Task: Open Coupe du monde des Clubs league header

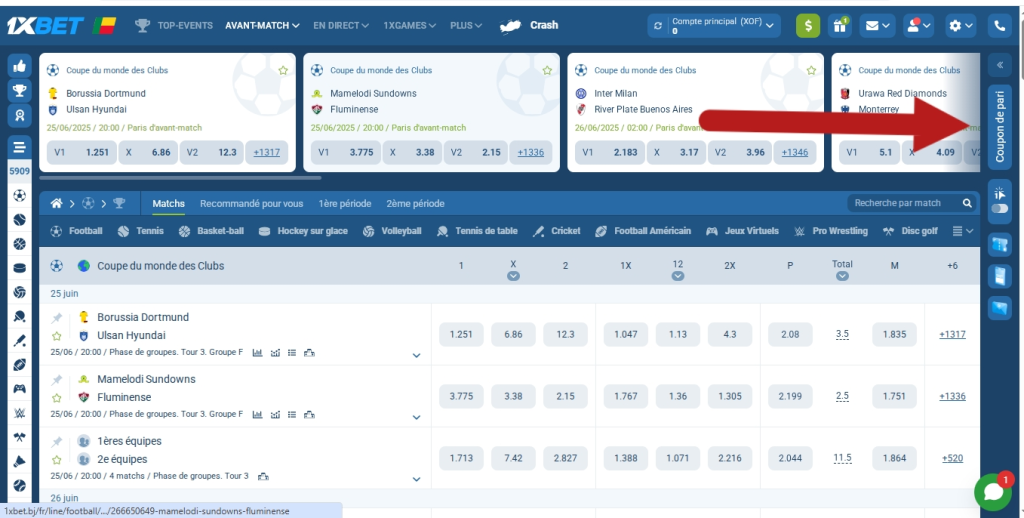Action: [161, 266]
